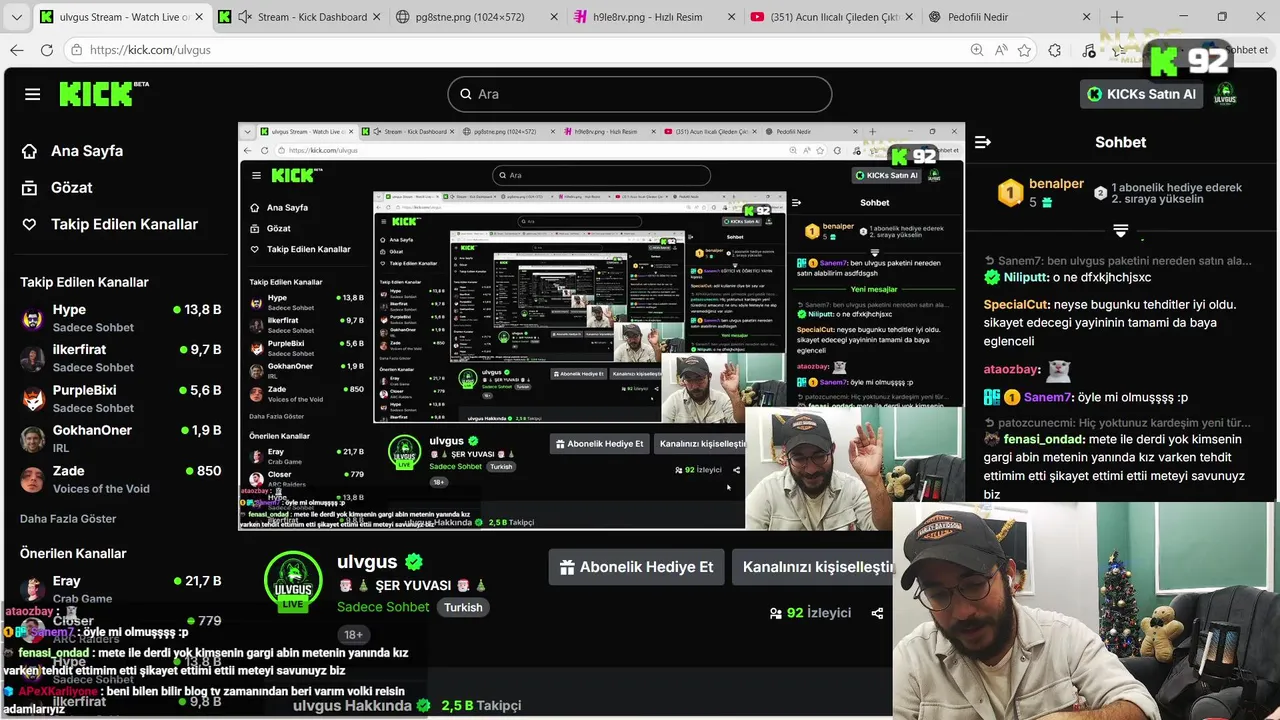This screenshot has width=1280, height=720.
Task: Add page to favorites with star icon
Action: [1025, 50]
